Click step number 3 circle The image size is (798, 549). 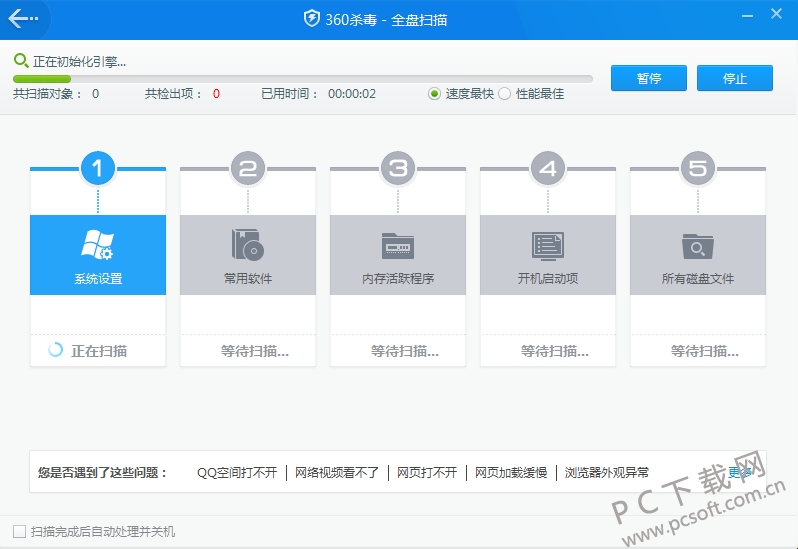pyautogui.click(x=397, y=169)
